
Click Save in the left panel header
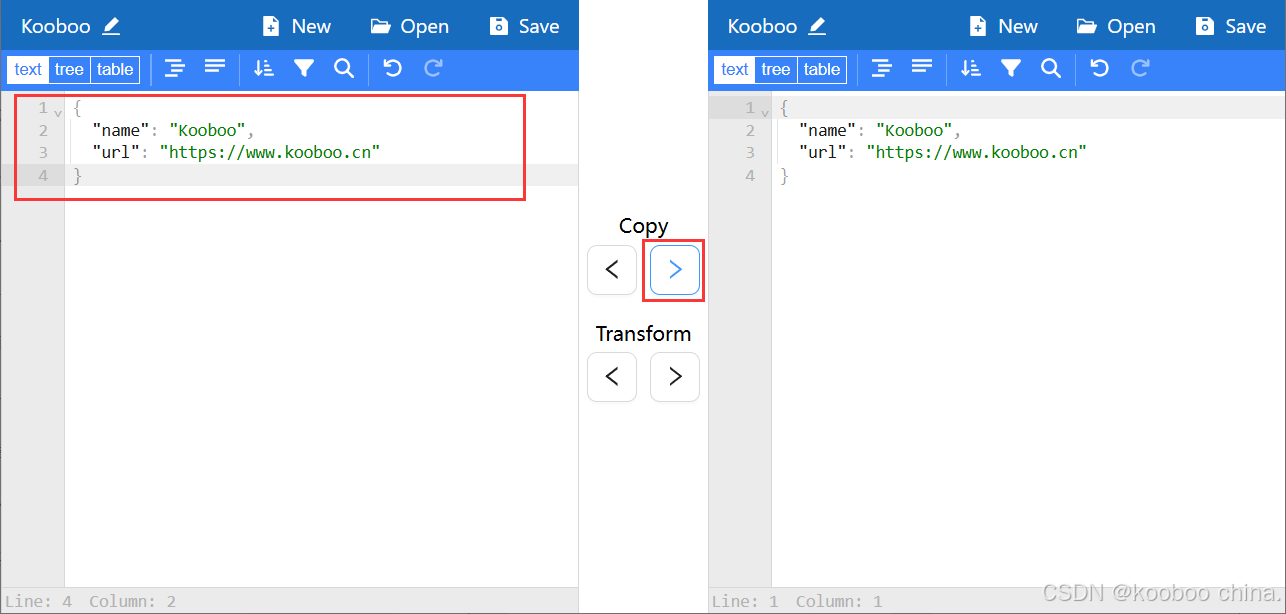coord(524,26)
